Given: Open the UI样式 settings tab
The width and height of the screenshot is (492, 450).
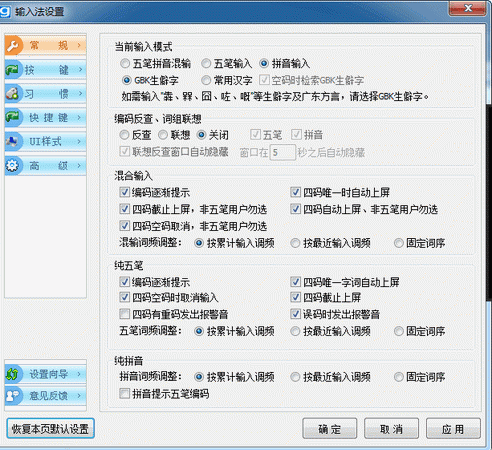Looking at the screenshot, I should tap(46, 141).
